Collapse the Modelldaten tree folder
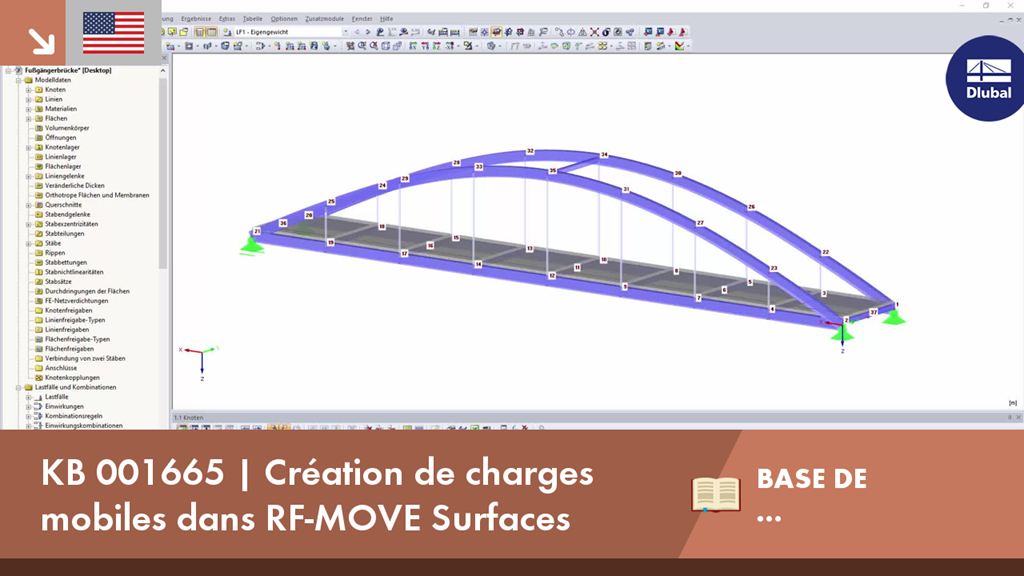Screen dimensions: 1024x576 point(18,80)
